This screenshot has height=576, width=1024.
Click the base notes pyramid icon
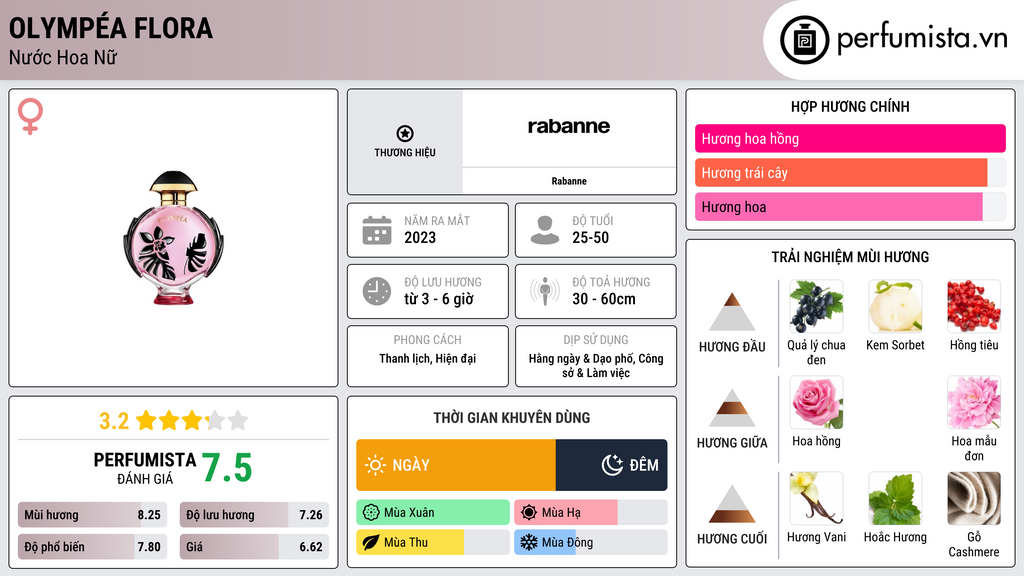(732, 504)
